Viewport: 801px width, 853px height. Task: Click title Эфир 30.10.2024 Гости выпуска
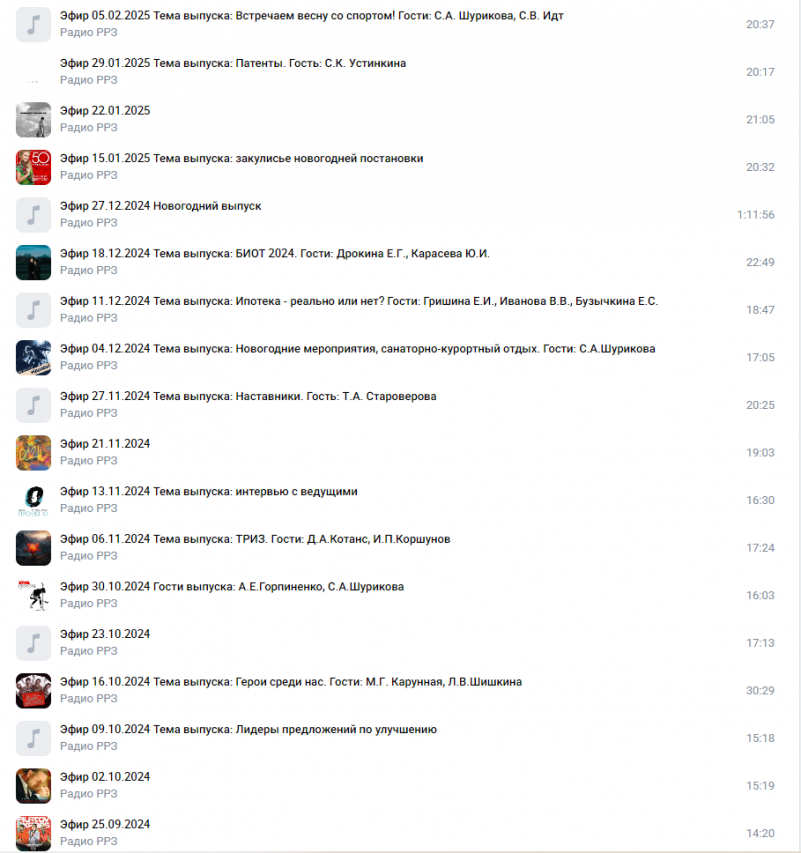point(232,586)
